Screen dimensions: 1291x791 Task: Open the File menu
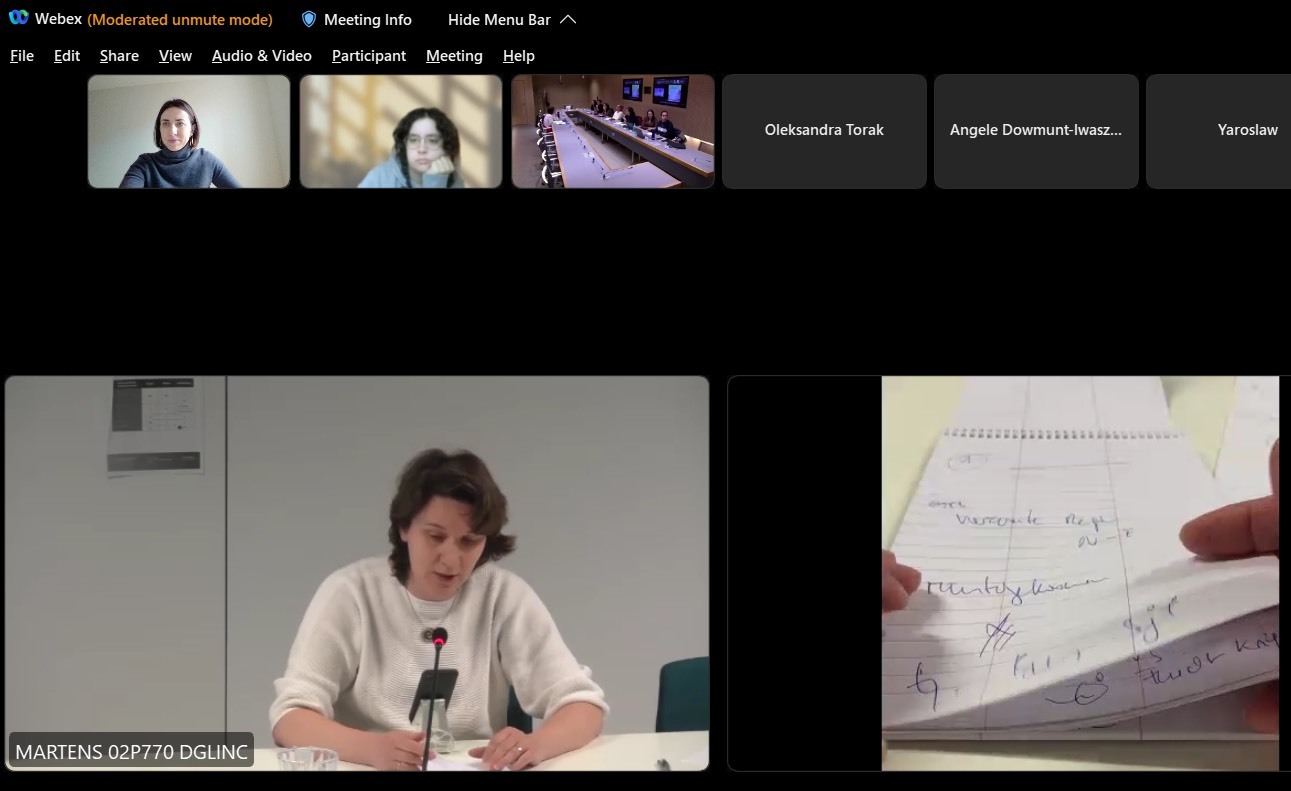click(22, 56)
